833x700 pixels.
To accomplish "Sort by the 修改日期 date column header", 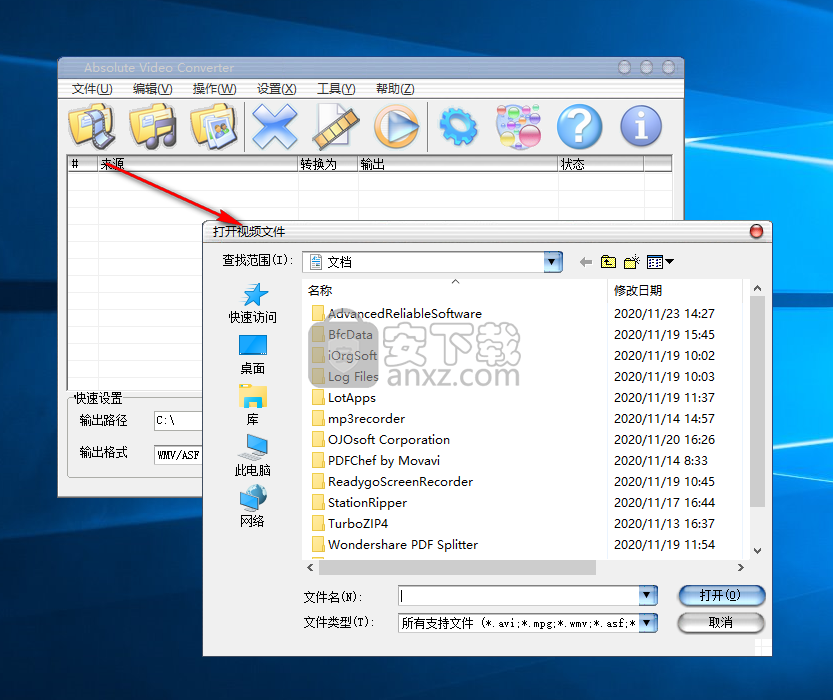I will 675,291.
